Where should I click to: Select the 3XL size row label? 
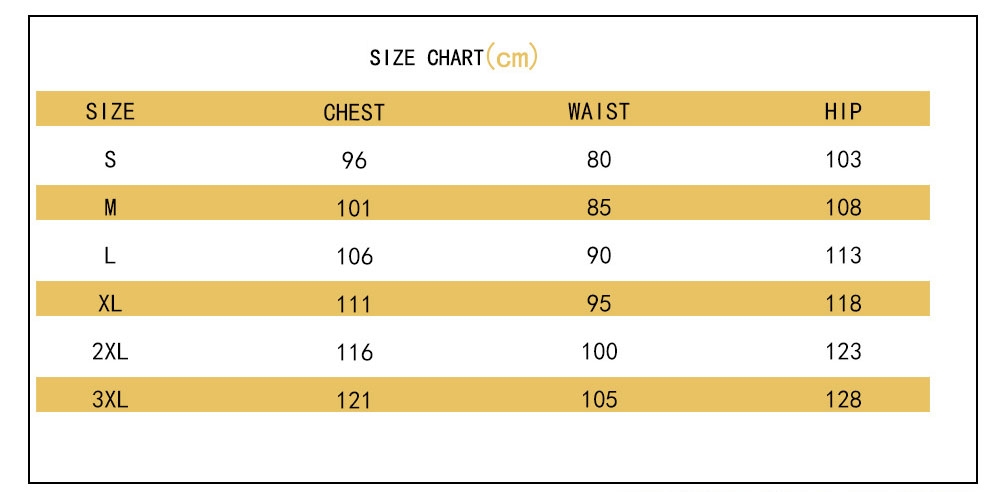[110, 399]
